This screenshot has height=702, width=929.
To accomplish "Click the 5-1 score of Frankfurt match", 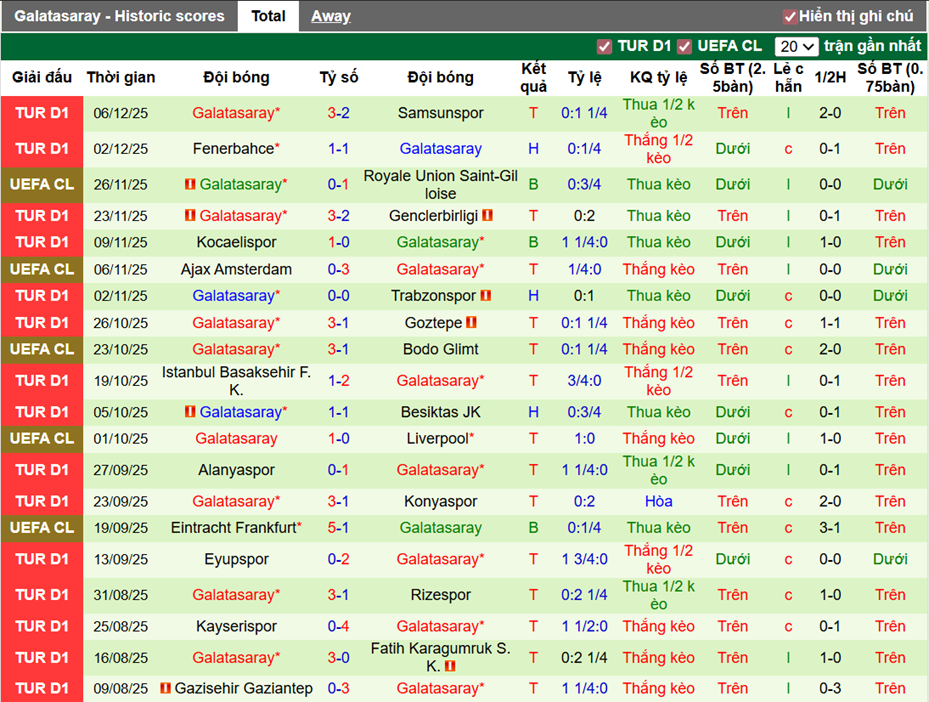I will coord(338,527).
